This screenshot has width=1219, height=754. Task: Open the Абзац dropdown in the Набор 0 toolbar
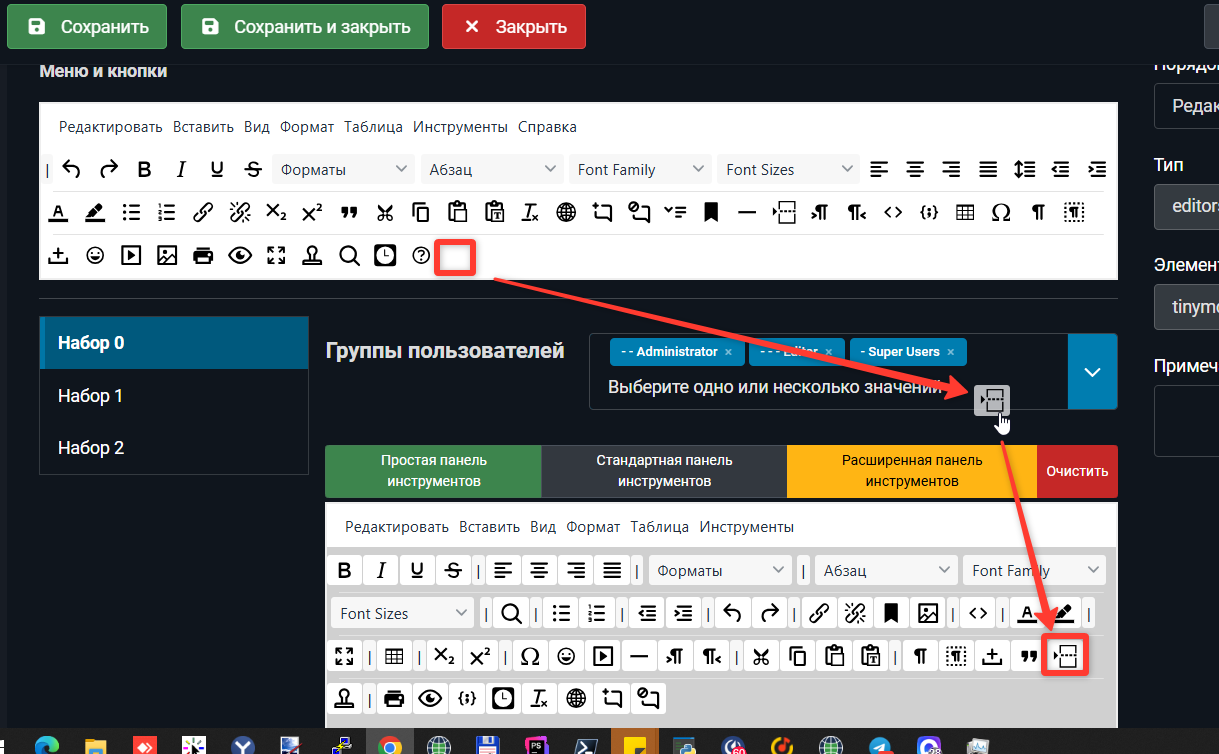[x=886, y=570]
